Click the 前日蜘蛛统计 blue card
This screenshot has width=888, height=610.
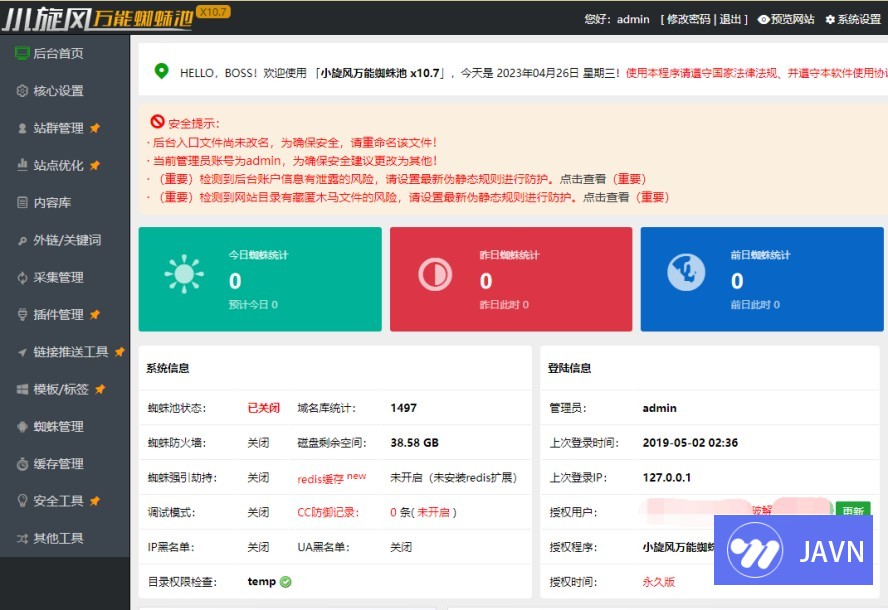762,279
